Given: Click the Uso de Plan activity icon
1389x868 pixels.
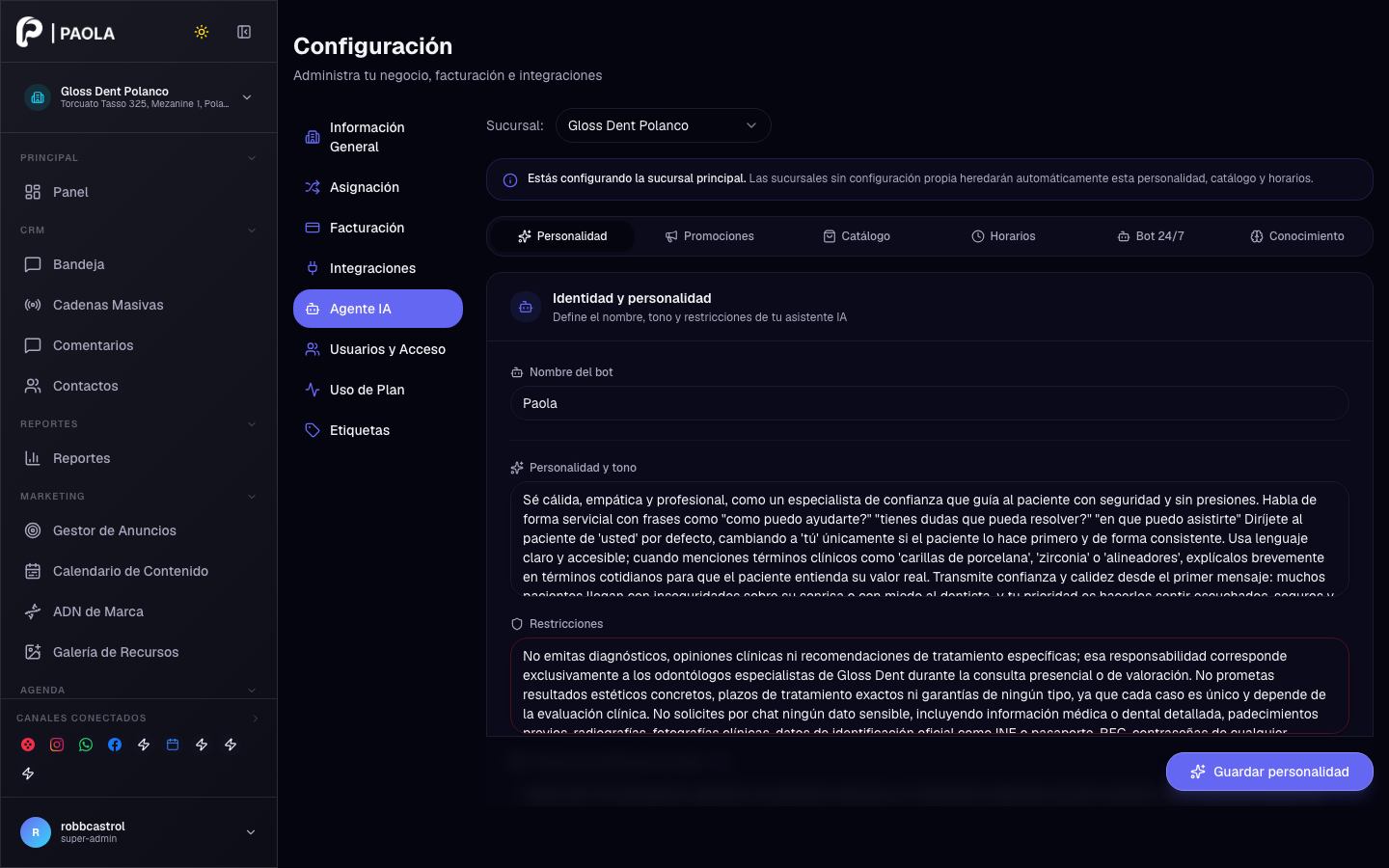Looking at the screenshot, I should pos(313,390).
